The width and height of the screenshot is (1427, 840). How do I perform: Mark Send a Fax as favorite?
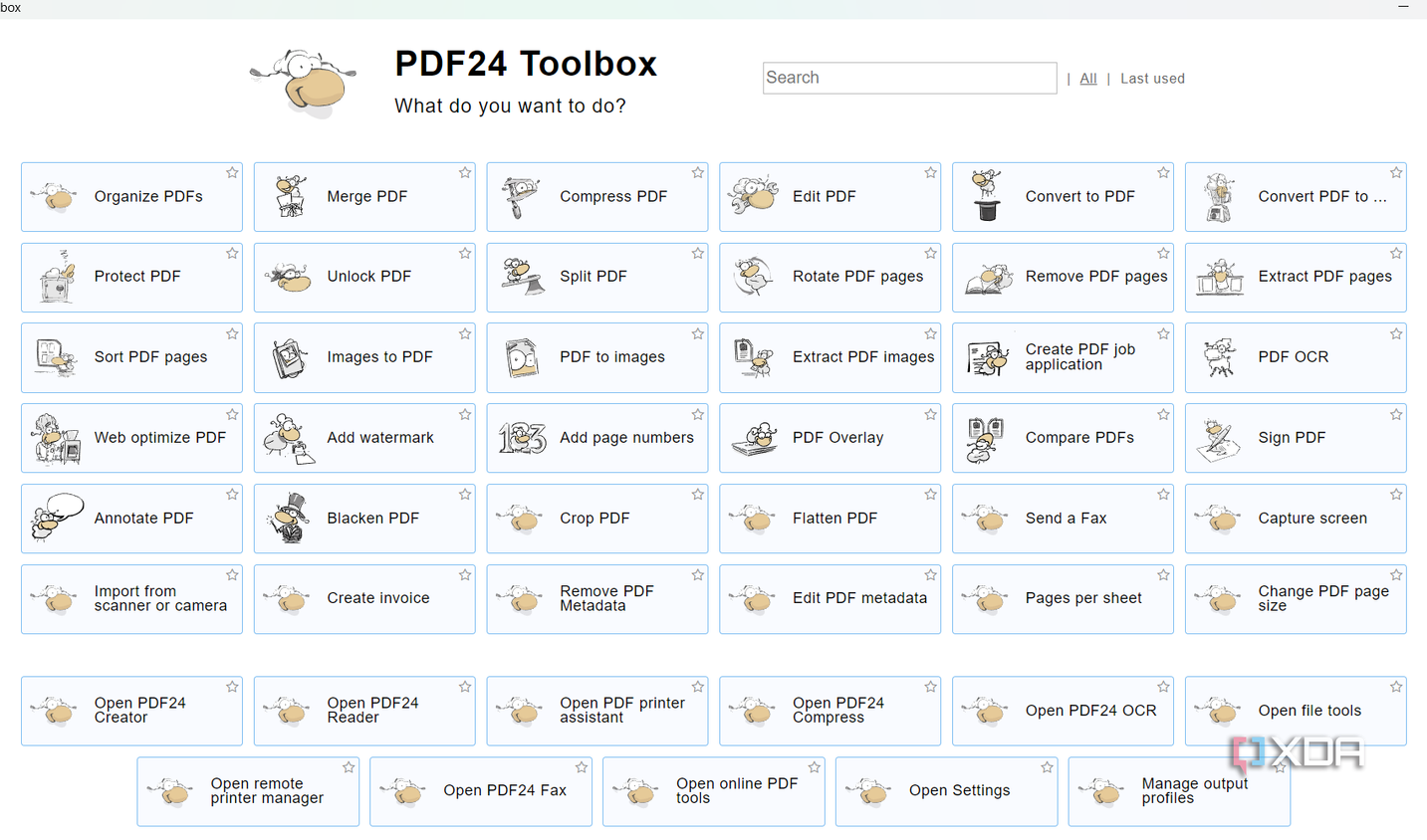[x=1163, y=495]
